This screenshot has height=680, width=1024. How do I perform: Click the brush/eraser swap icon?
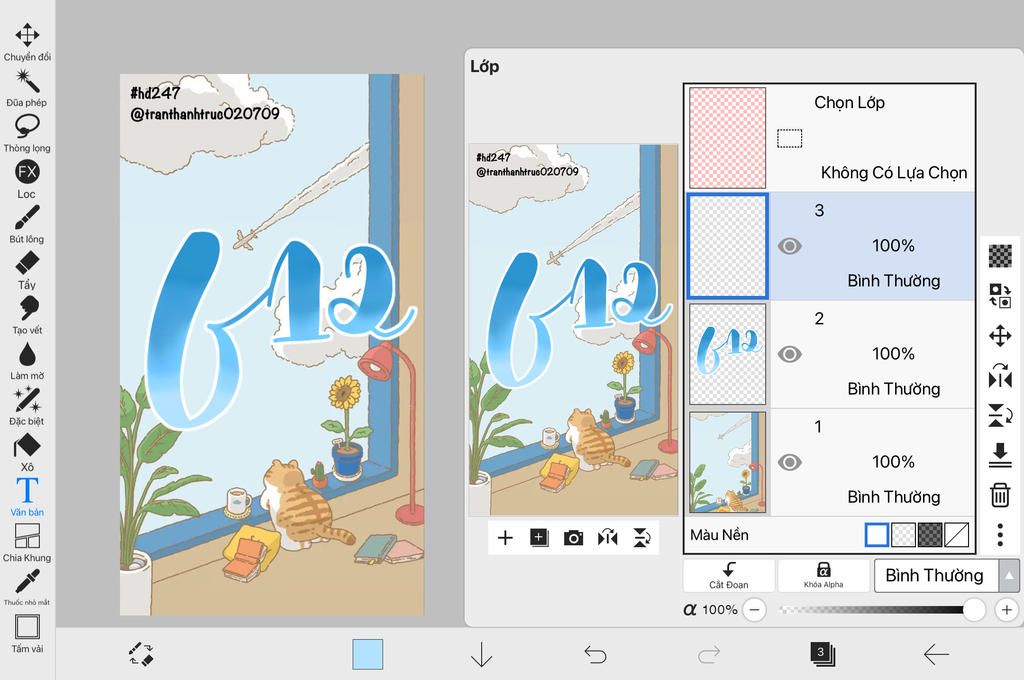click(x=141, y=654)
